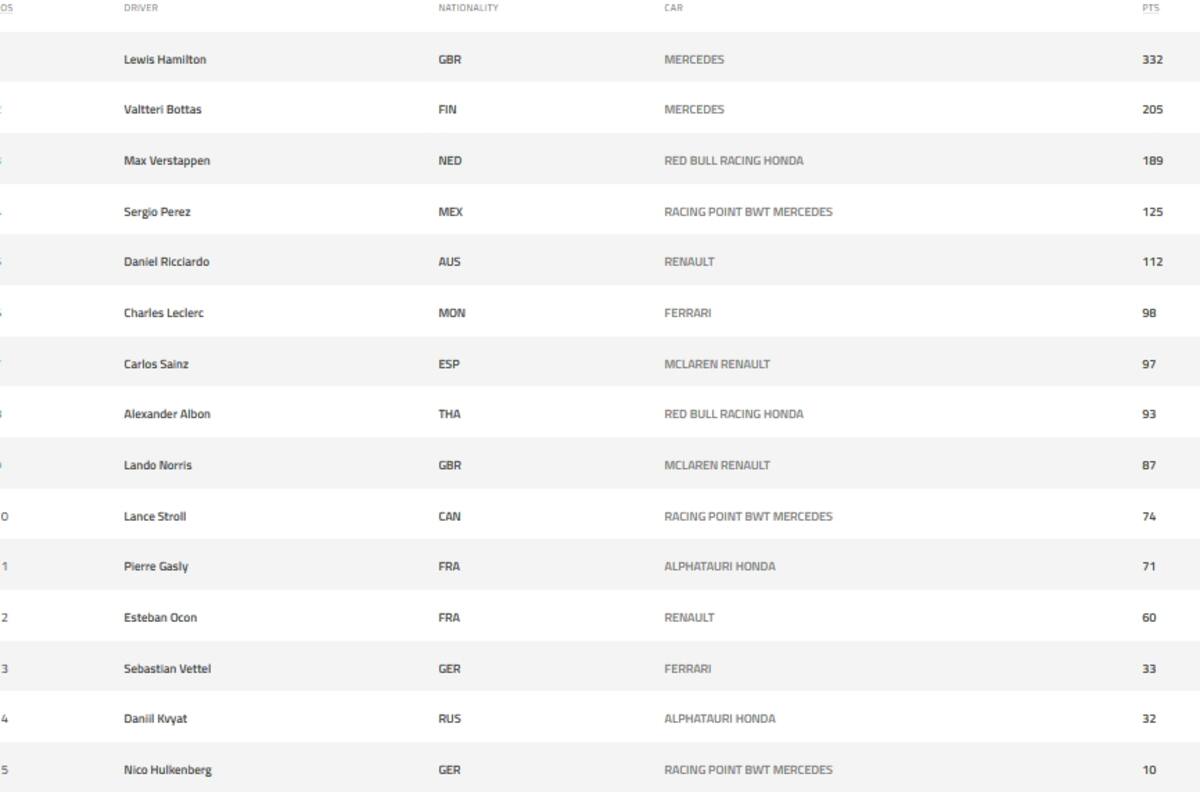Click the PTS column header

[x=1150, y=8]
